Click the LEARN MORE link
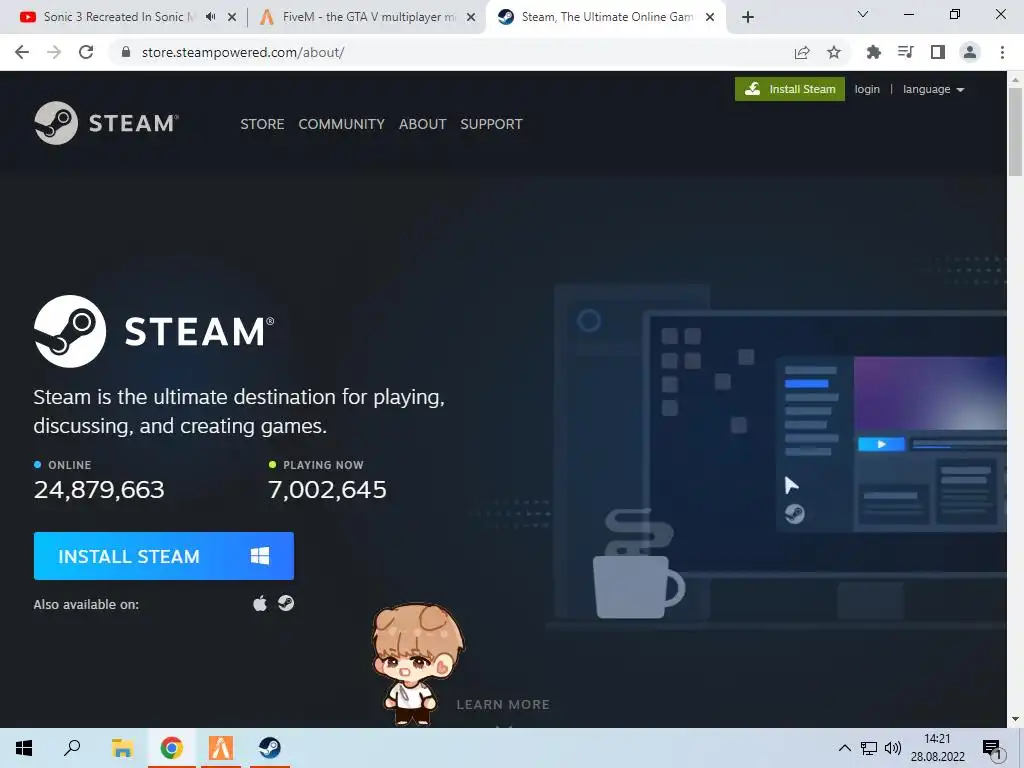This screenshot has width=1024, height=768. [x=503, y=705]
